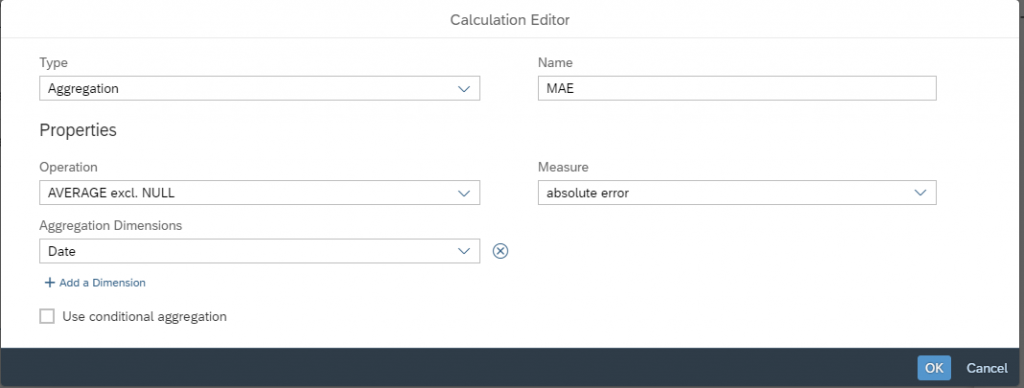1024x388 pixels.
Task: Open the 'absolute error' measure dropdown
Action: point(737,193)
